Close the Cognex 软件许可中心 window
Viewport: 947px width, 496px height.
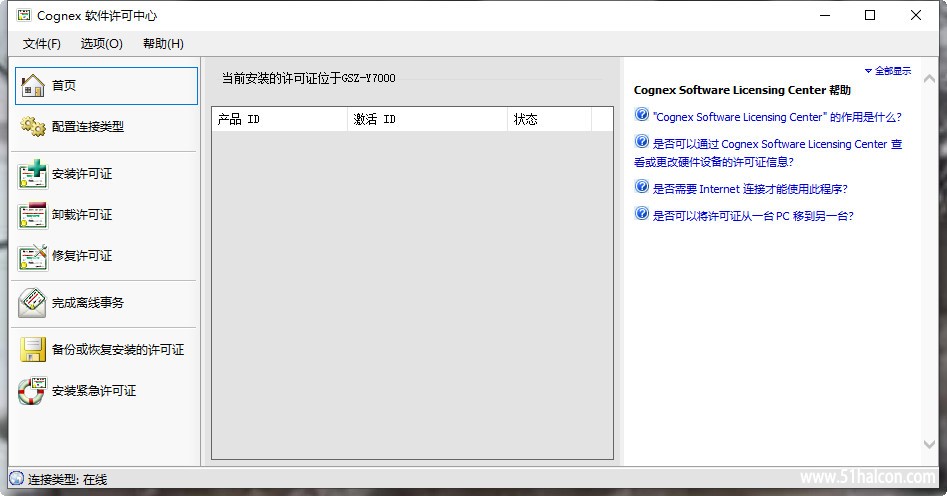click(916, 16)
